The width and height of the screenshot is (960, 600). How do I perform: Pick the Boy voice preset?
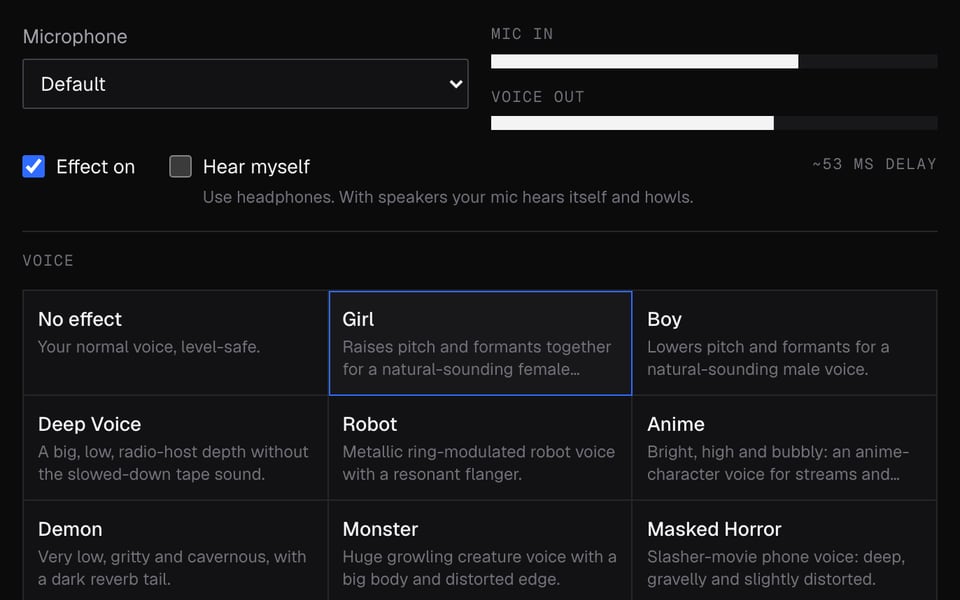[x=784, y=343]
